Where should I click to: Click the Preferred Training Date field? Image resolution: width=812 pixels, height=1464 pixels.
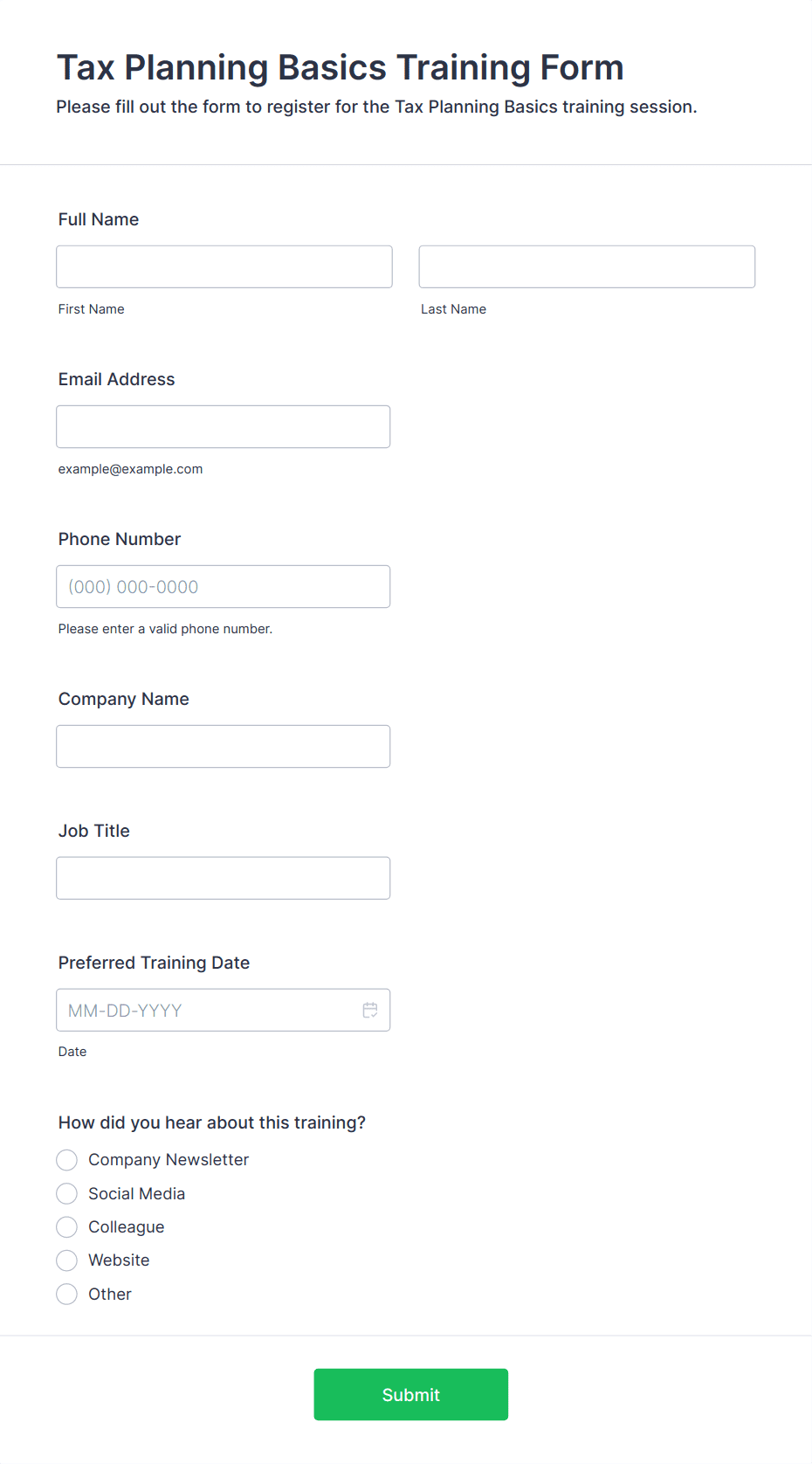point(224,1010)
